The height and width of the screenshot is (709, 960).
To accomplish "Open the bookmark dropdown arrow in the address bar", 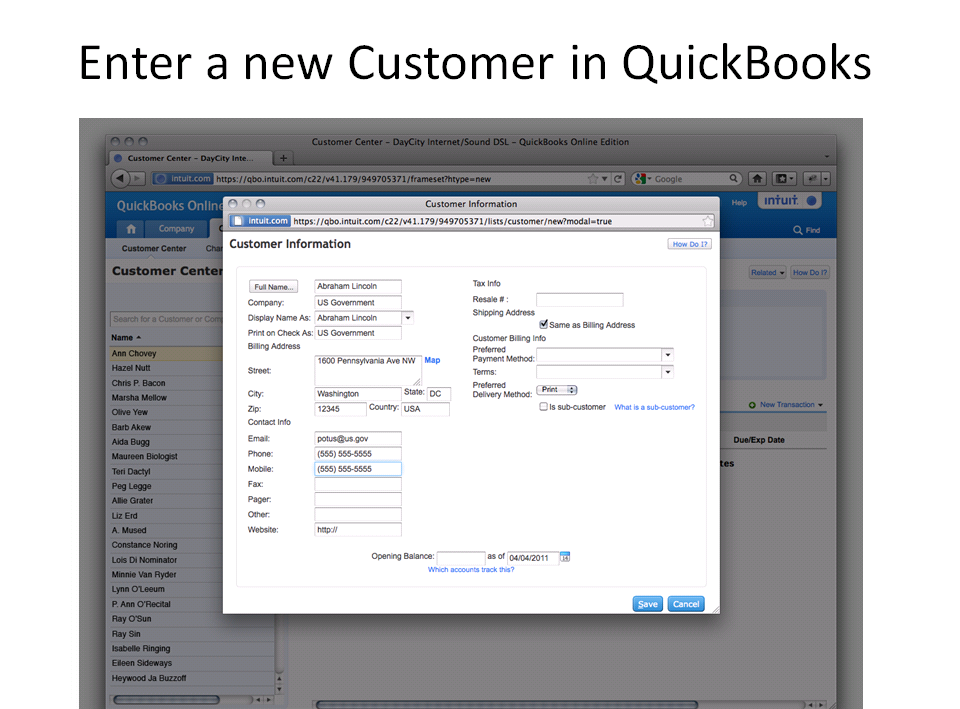I will coord(604,179).
